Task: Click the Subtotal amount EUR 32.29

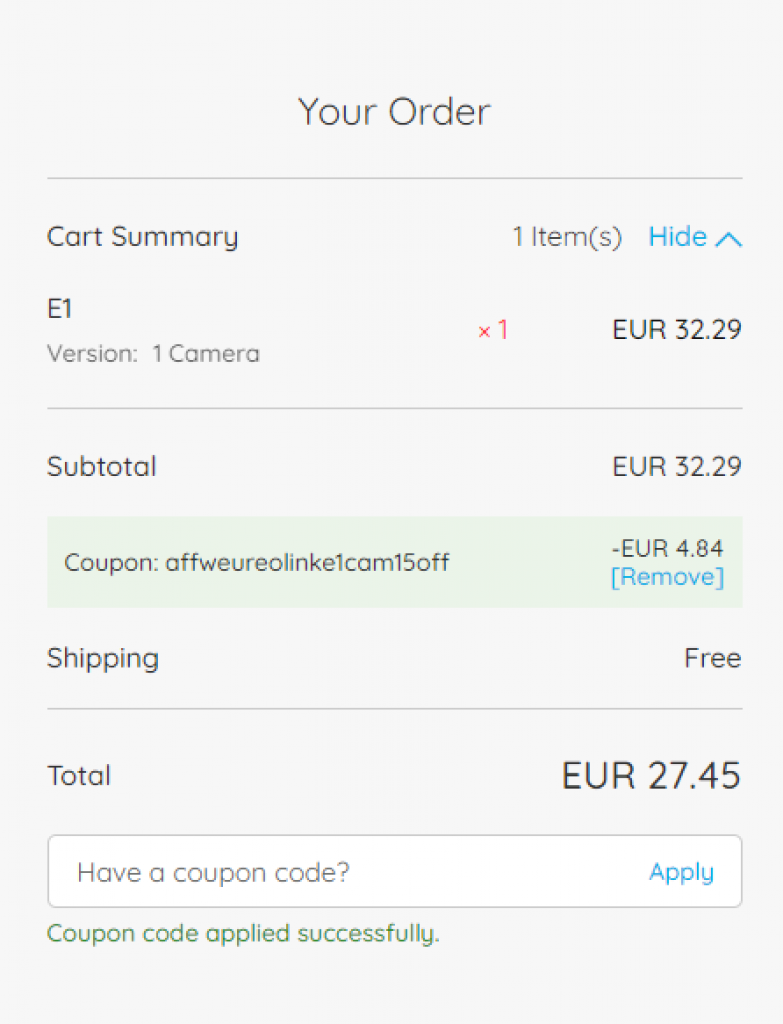Action: coord(677,467)
